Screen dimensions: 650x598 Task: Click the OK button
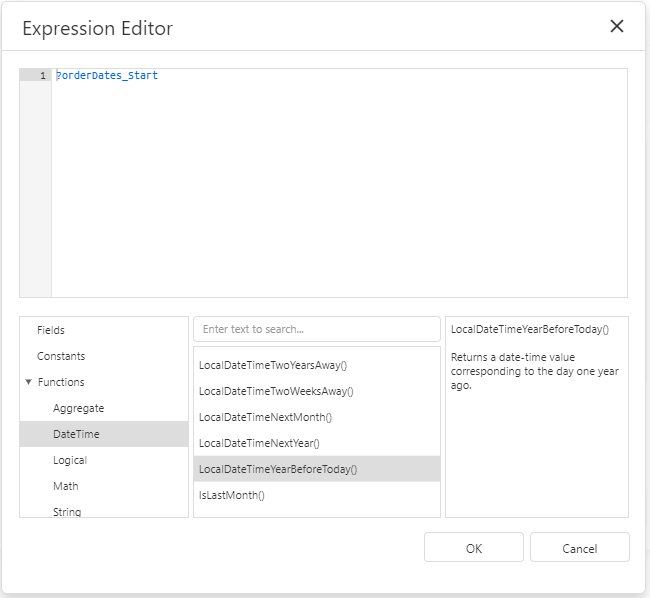(x=474, y=547)
